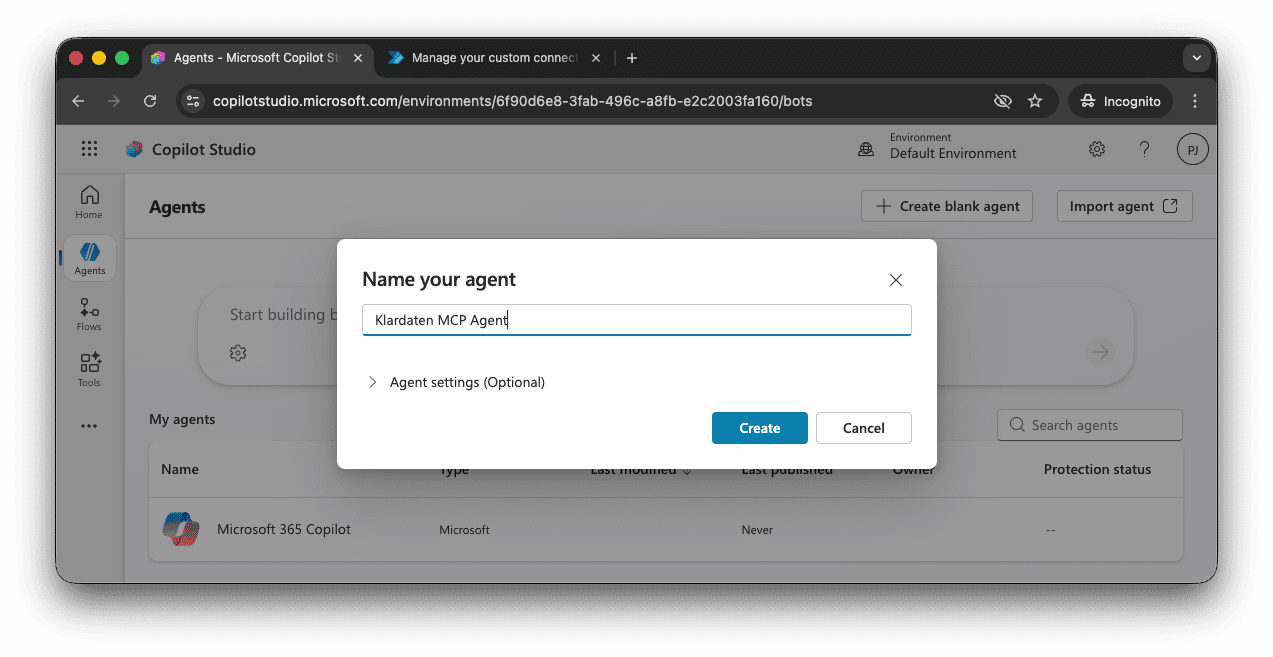
Task: Click the Copilot Studio logo icon
Action: 134,149
